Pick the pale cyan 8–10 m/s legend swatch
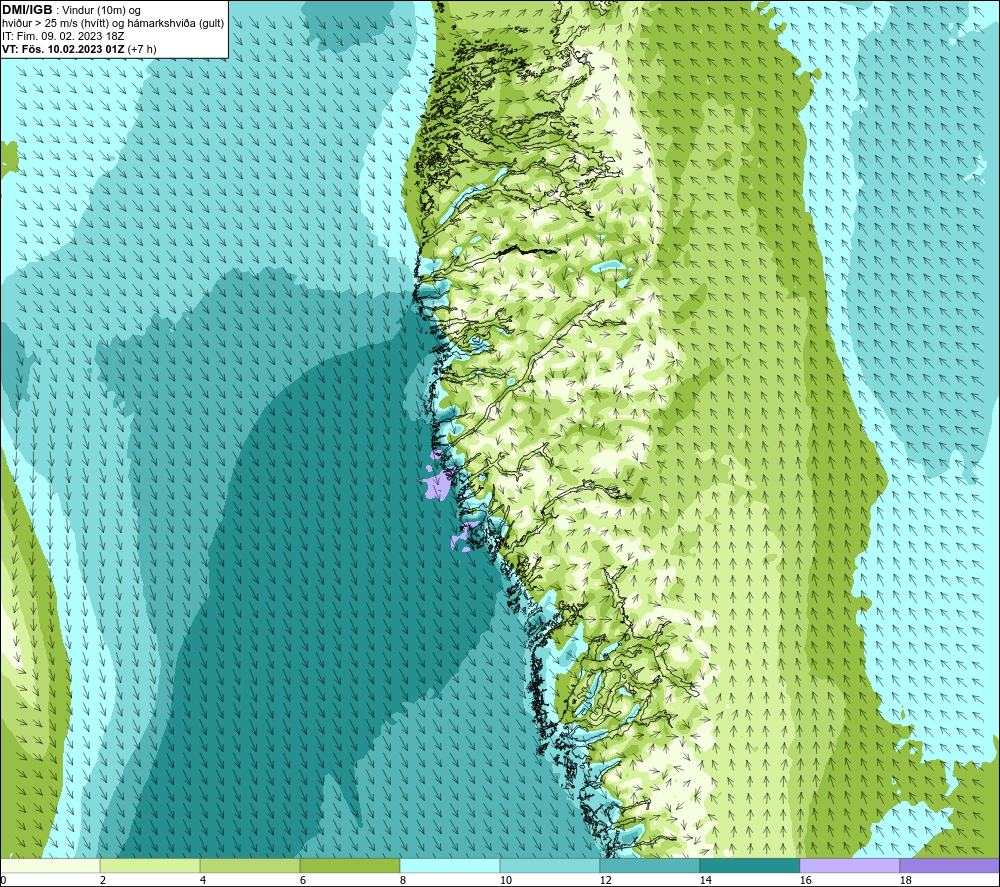Image resolution: width=1000 pixels, height=887 pixels. pyautogui.click(x=450, y=866)
